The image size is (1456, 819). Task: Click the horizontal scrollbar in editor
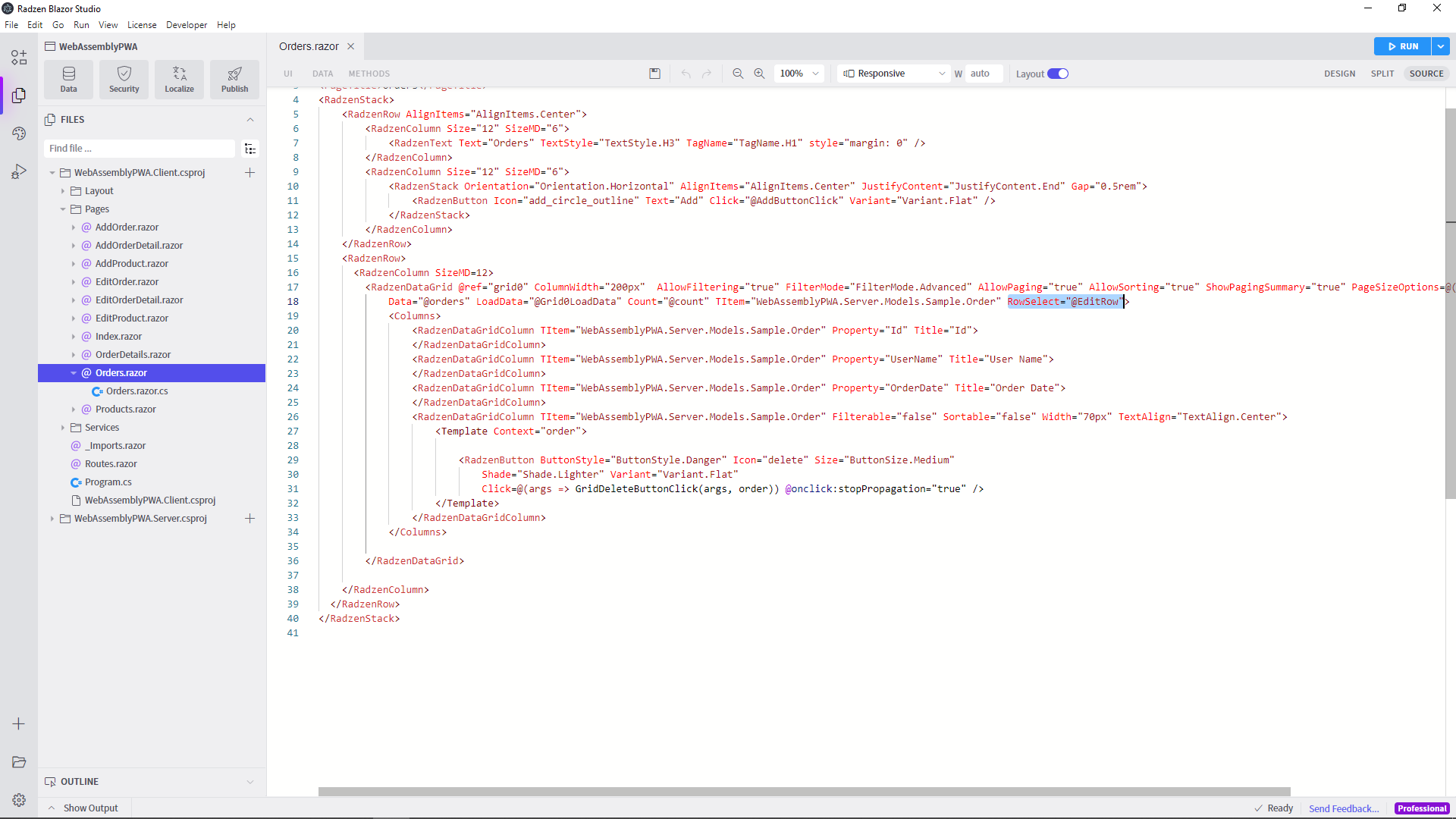(804, 792)
